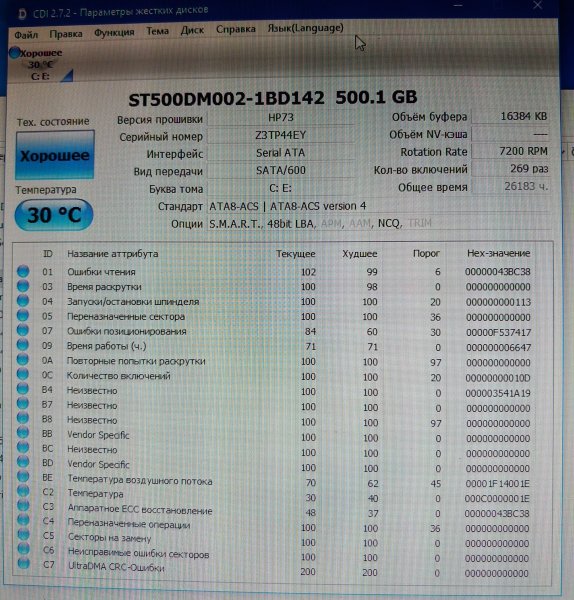This screenshot has width=574, height=600.
Task: Click the CDI app icon in title bar
Action: [23, 14]
